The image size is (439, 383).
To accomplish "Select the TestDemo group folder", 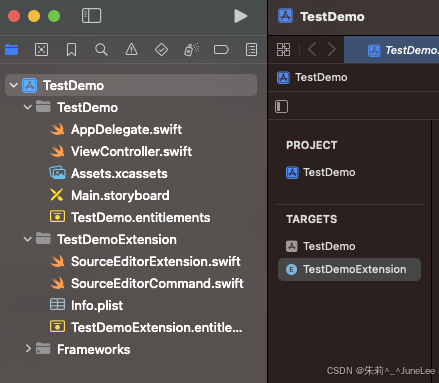I will (87, 107).
